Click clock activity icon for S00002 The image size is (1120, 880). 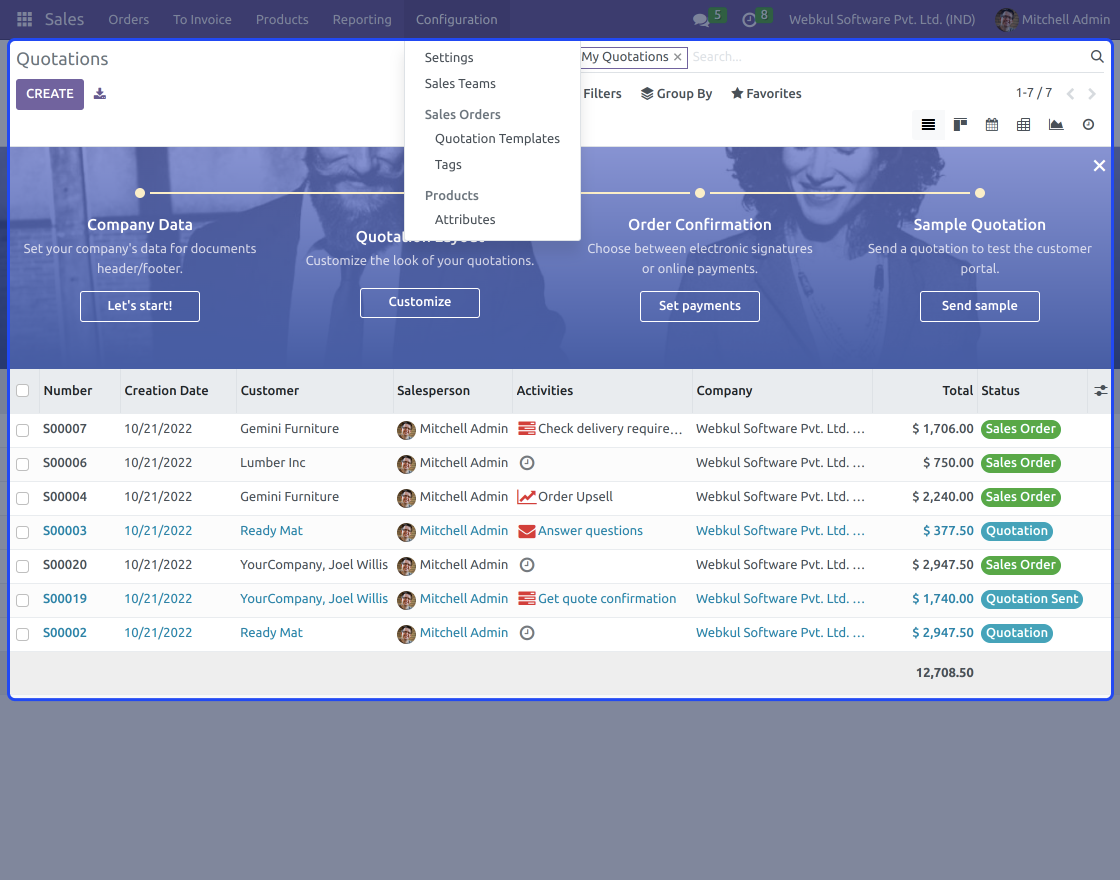[x=526, y=633]
